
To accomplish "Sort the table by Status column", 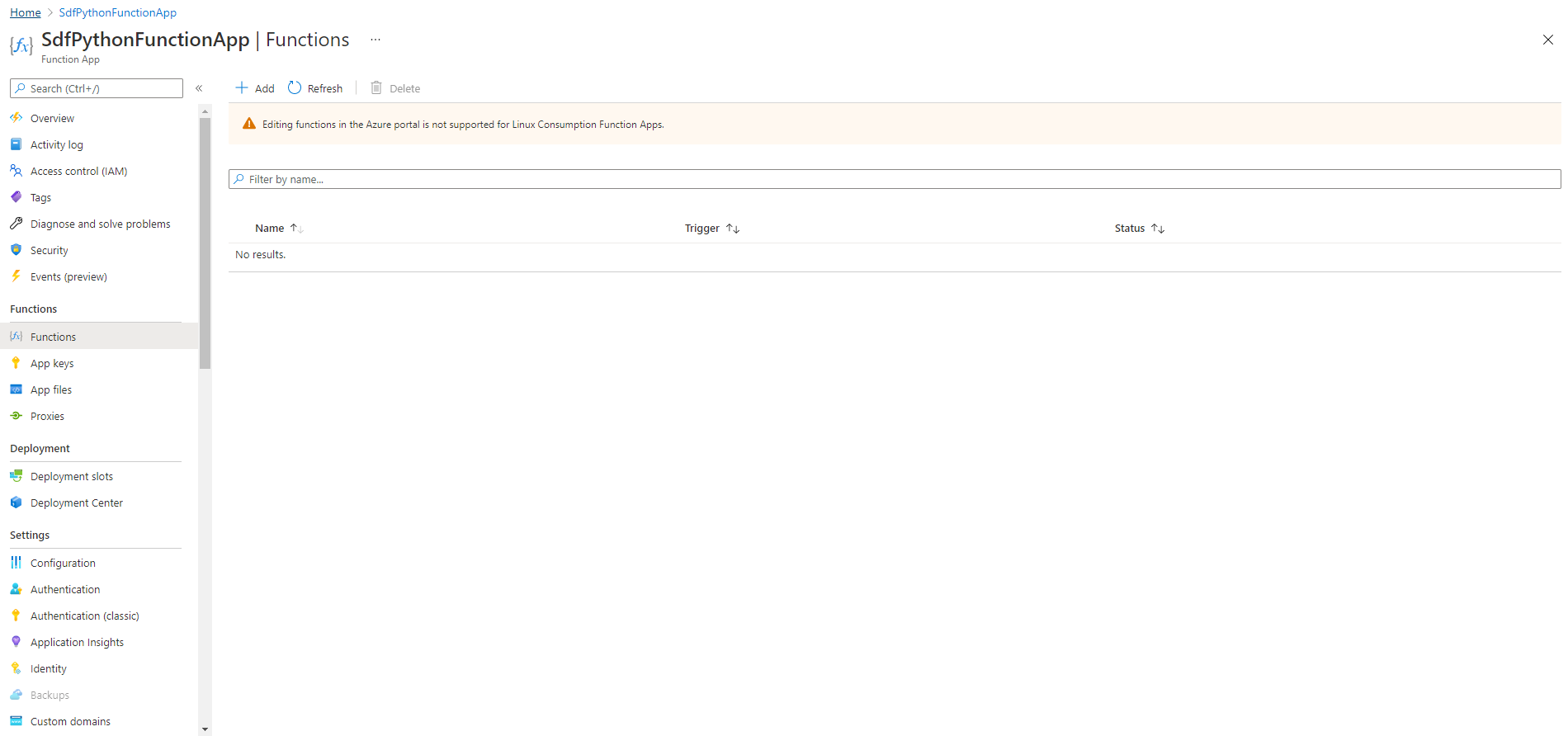I will point(1140,229).
